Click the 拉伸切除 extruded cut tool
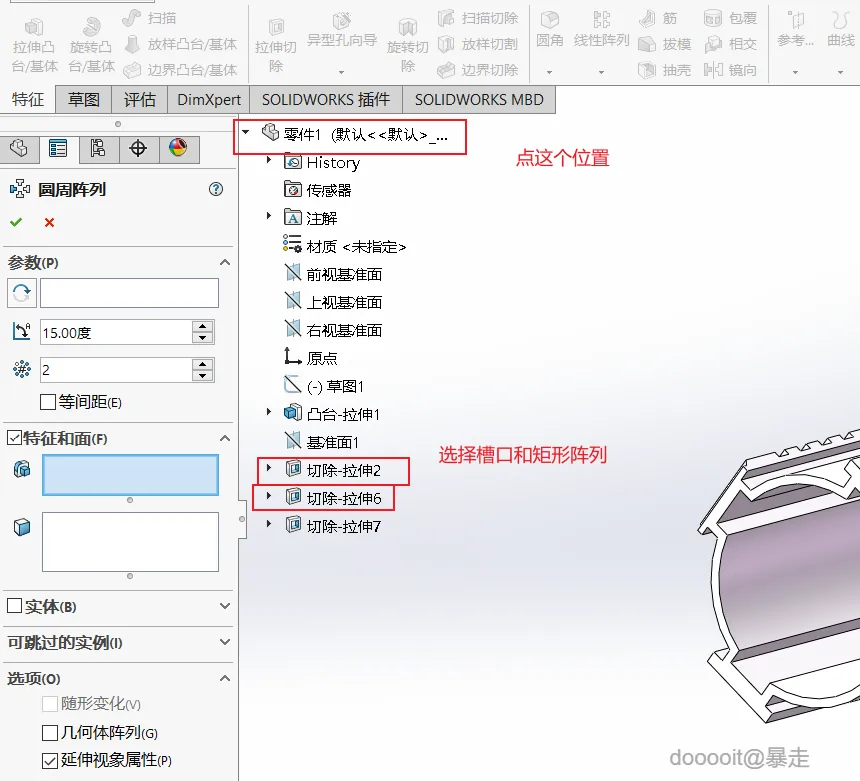Image resolution: width=860 pixels, height=781 pixels. coord(276,47)
